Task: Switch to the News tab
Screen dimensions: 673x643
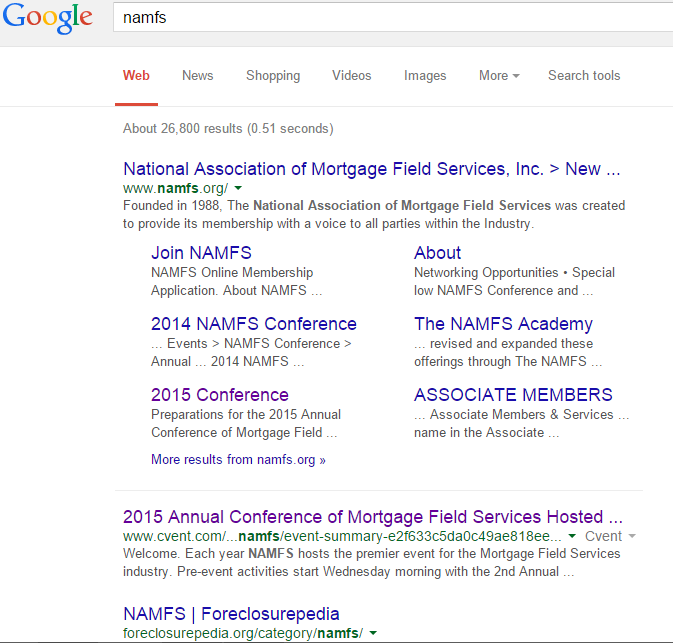Action: [x=197, y=76]
